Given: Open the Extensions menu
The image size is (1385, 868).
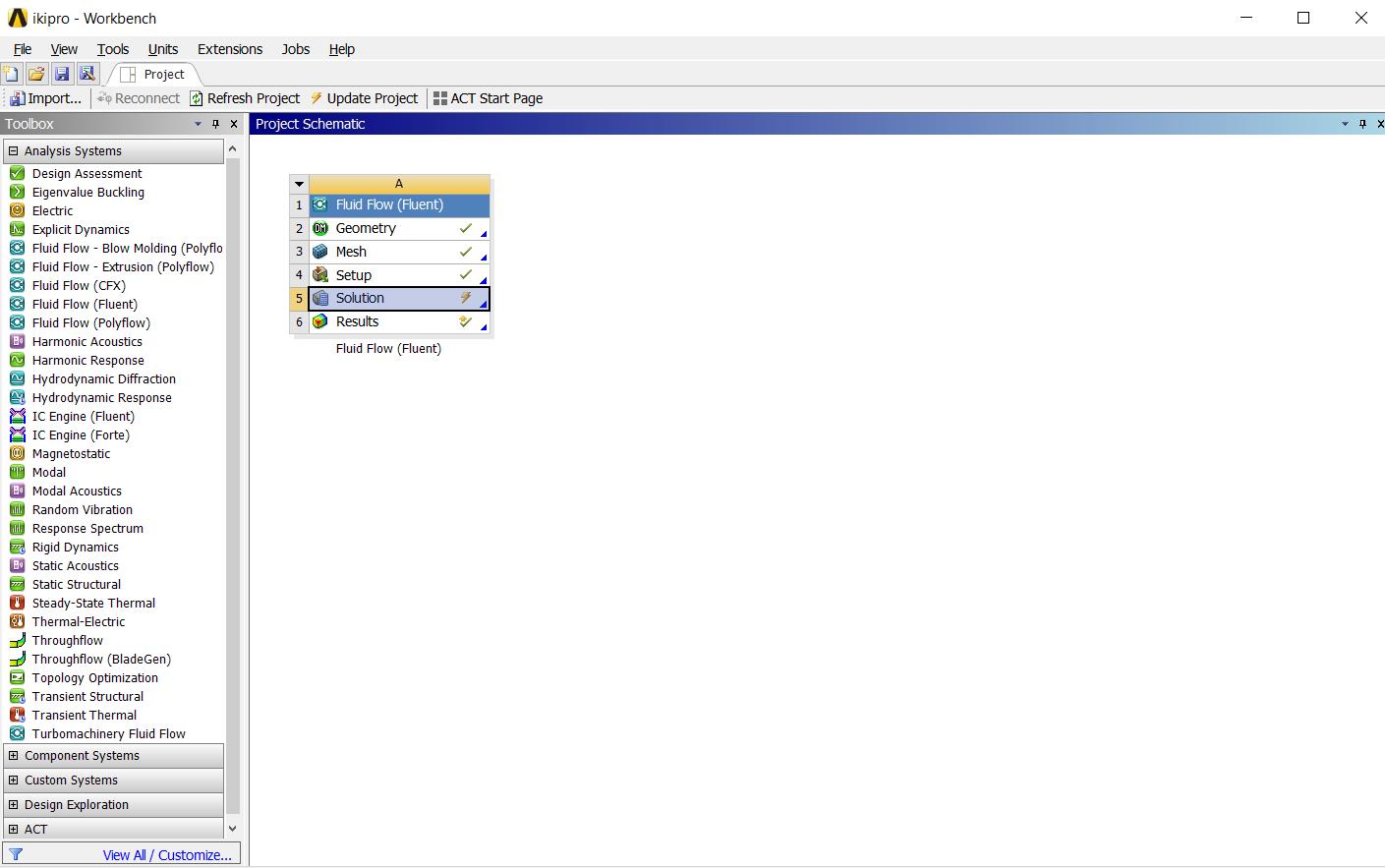Looking at the screenshot, I should 230,49.
